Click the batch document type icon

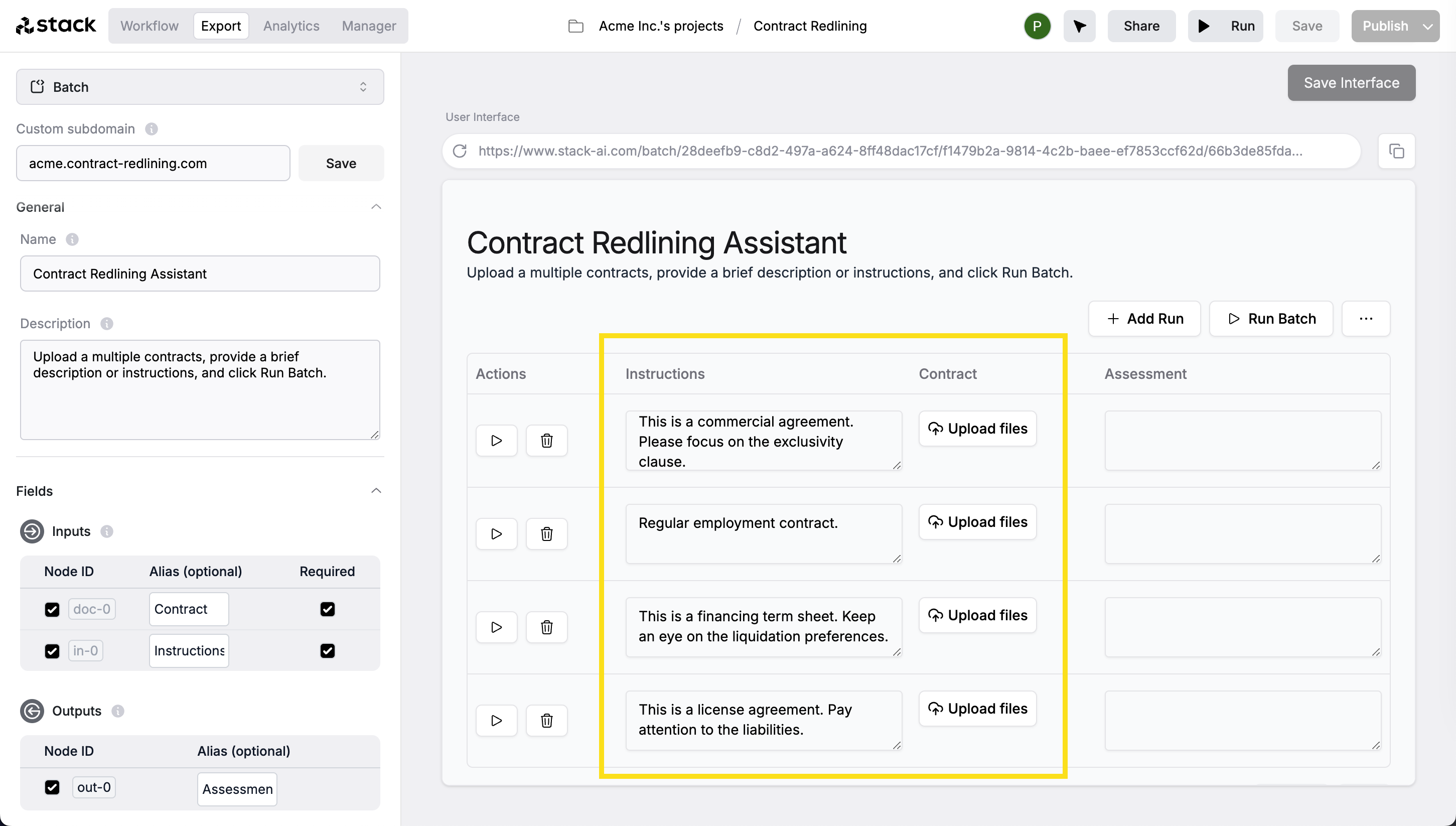click(x=37, y=87)
